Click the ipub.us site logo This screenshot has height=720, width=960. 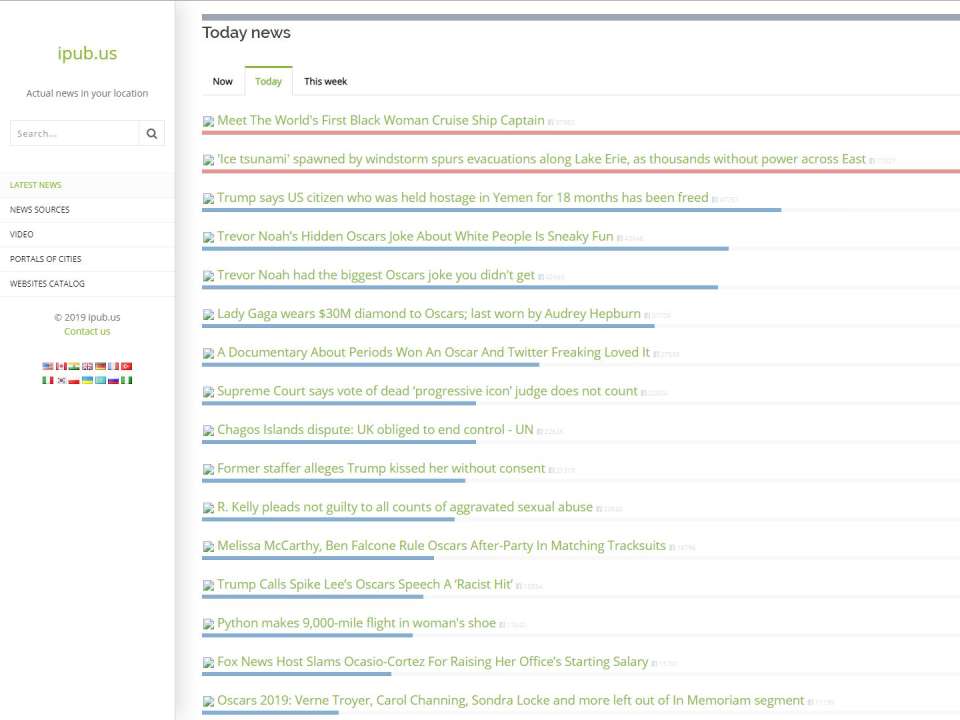87,54
